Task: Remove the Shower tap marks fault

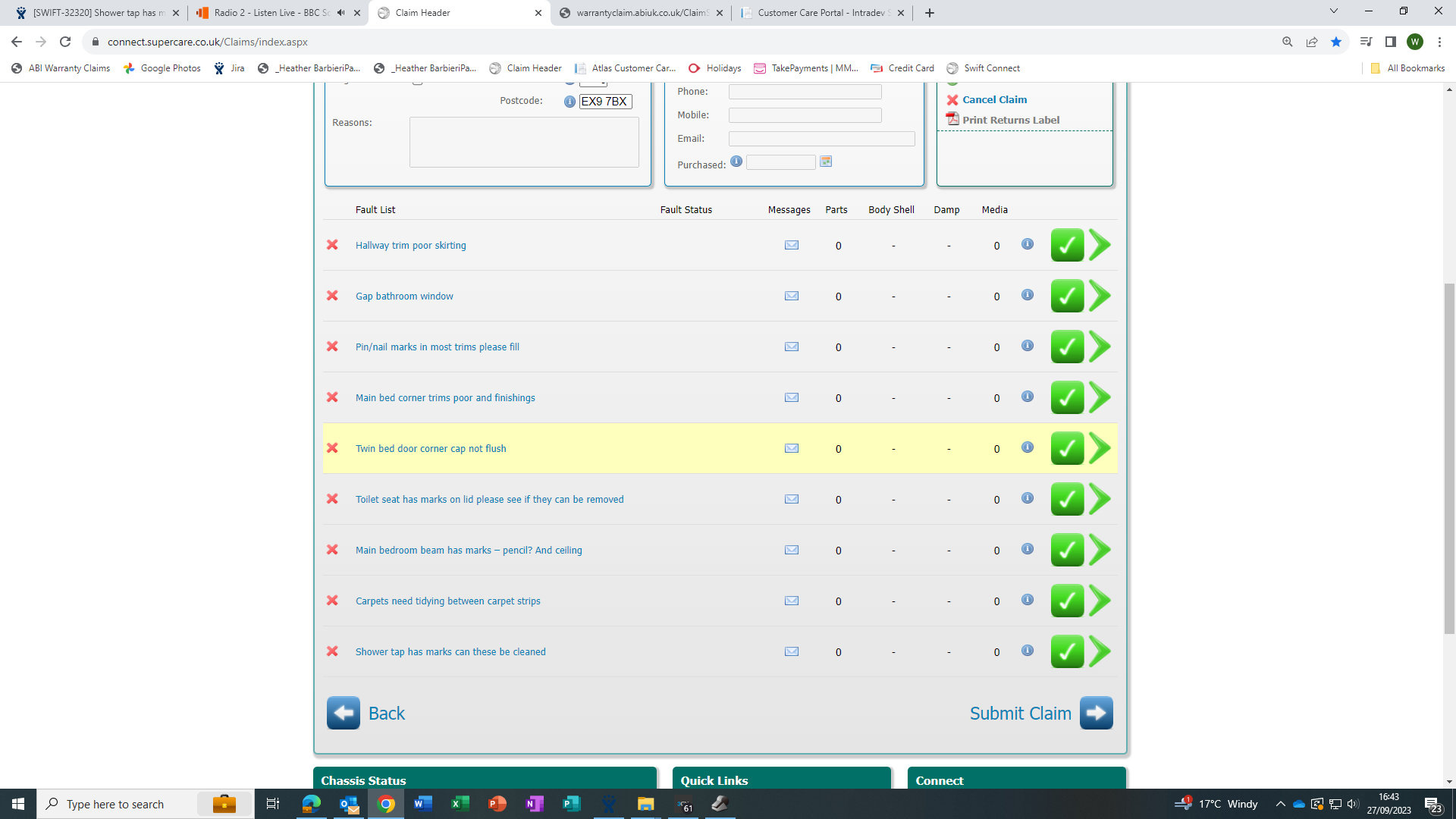Action: [332, 651]
